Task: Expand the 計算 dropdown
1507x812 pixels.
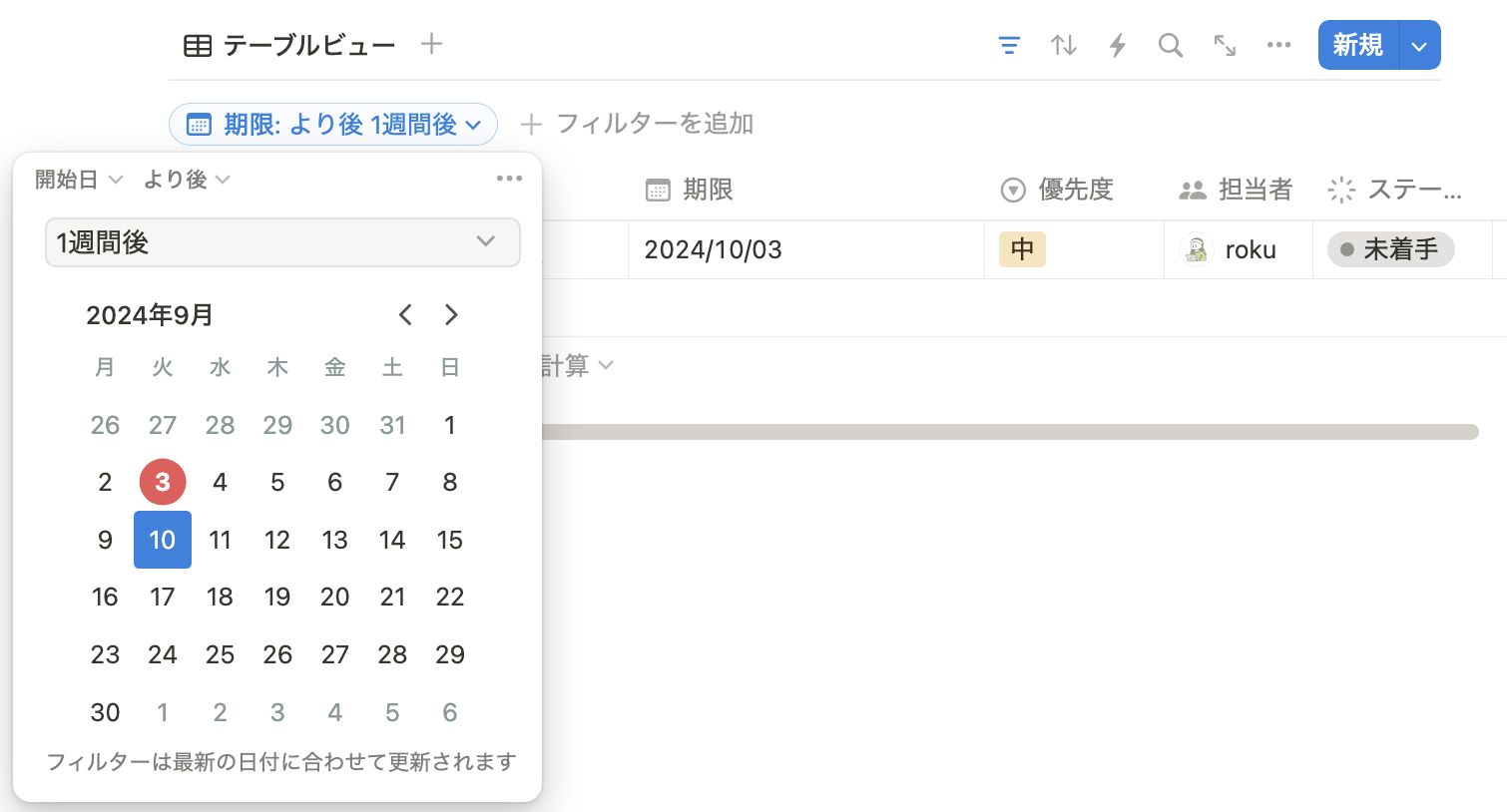Action: (x=576, y=366)
